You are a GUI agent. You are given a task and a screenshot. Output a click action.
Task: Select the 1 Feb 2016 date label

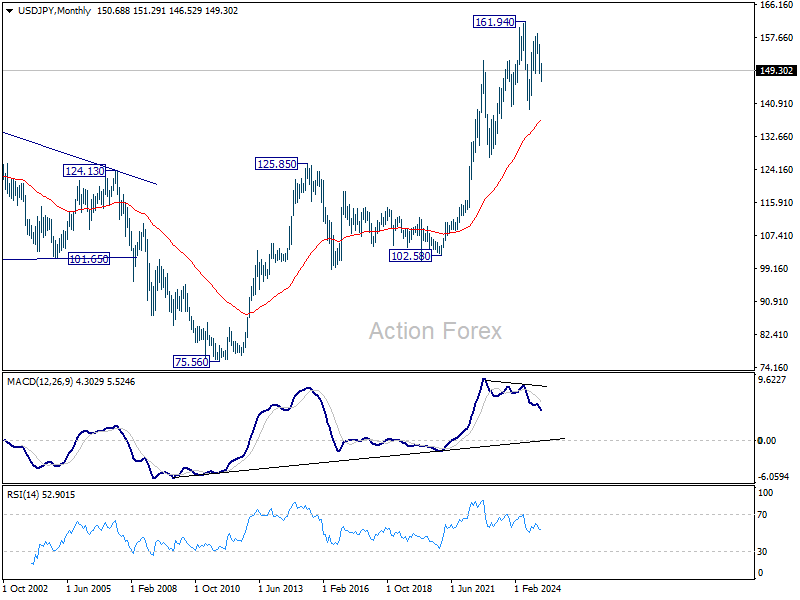[x=345, y=588]
